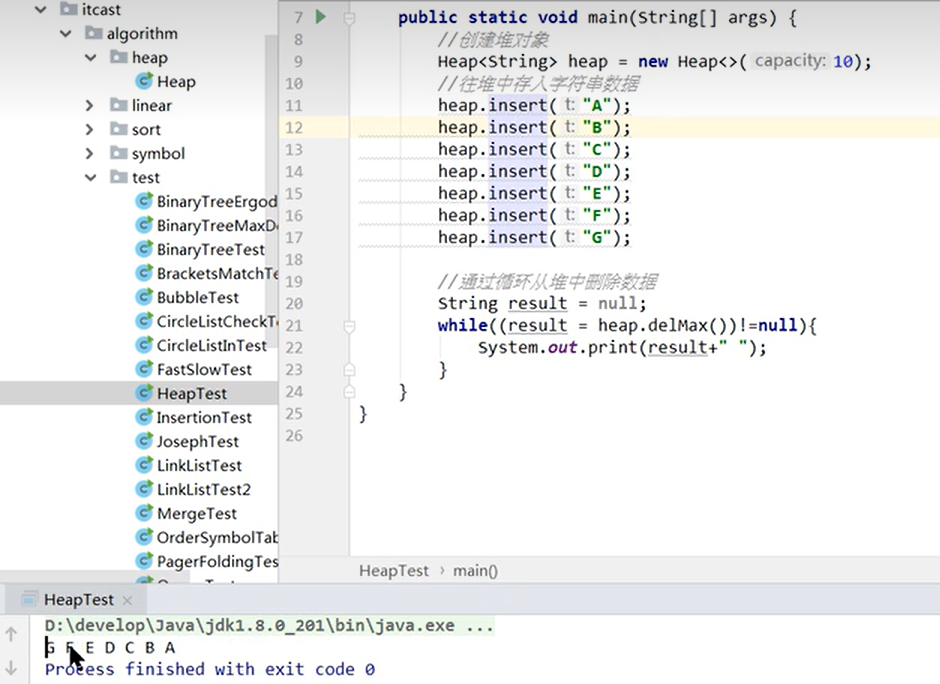Click the HeapTest class icon
The width and height of the screenshot is (940, 684).
[x=144, y=393]
